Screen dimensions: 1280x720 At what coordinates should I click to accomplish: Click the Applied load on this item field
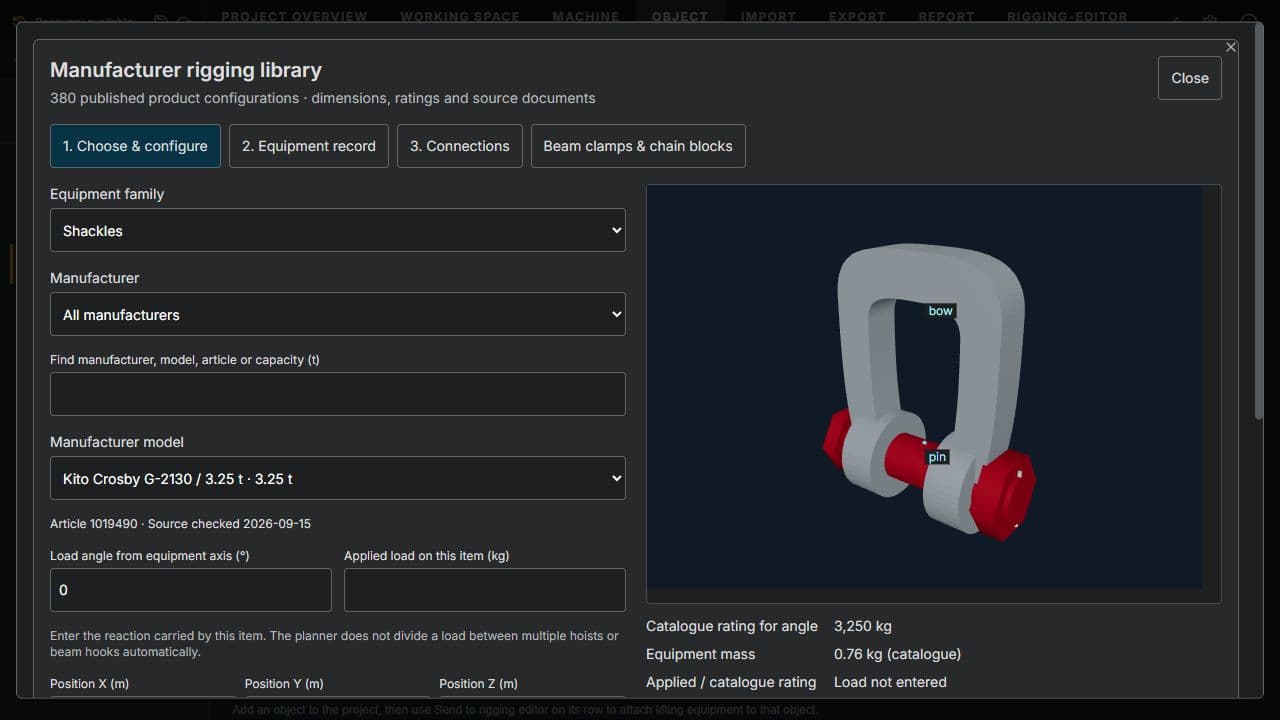(x=485, y=590)
